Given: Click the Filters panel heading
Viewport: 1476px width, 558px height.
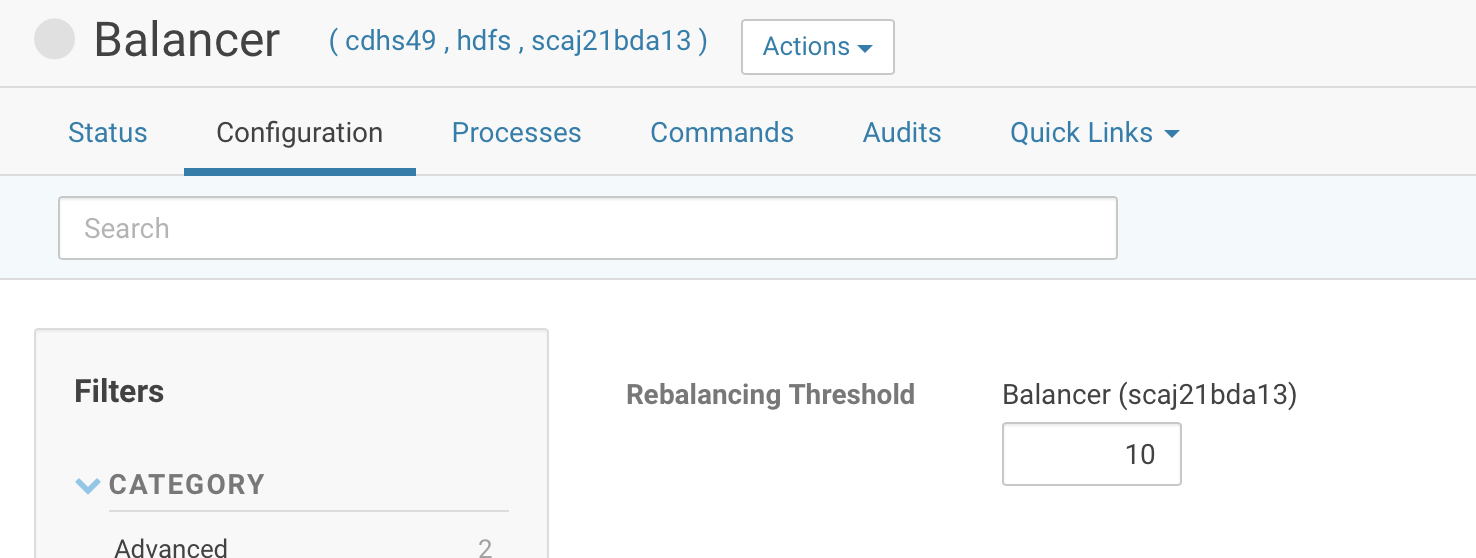Looking at the screenshot, I should click(119, 391).
